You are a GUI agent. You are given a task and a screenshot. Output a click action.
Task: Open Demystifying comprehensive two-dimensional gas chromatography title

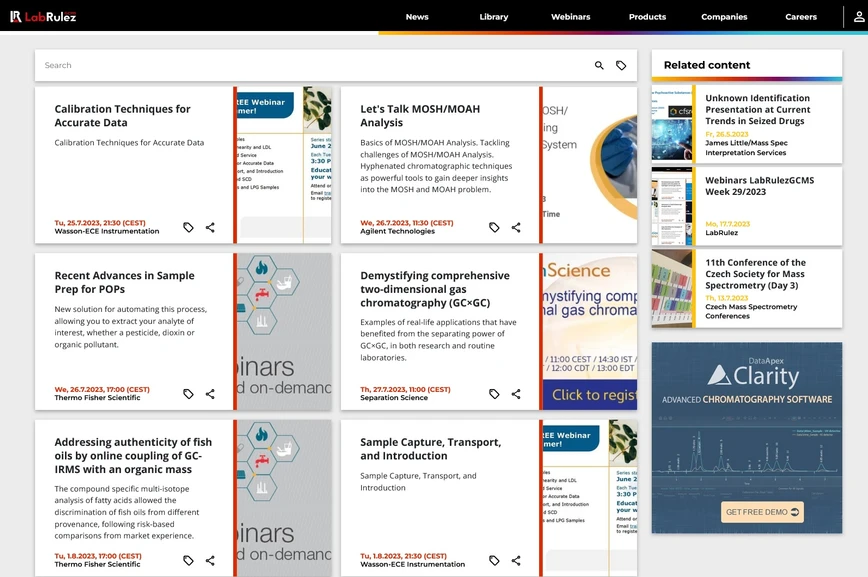435,289
